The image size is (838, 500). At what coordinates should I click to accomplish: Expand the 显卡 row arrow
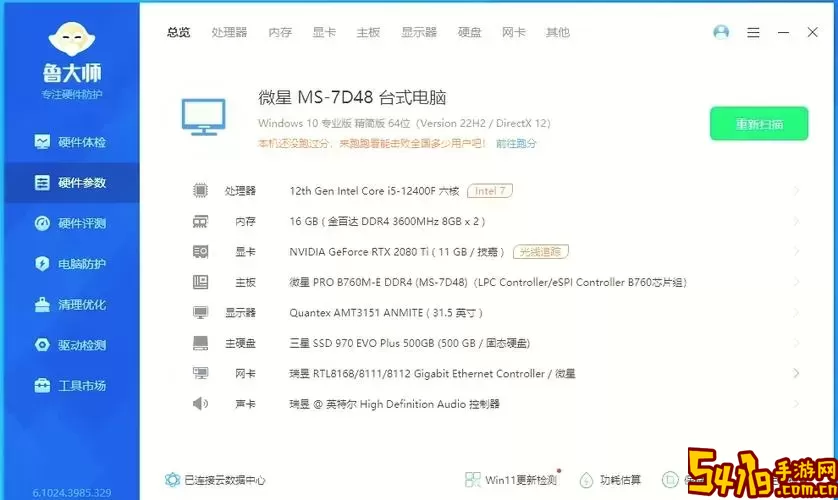click(x=796, y=252)
